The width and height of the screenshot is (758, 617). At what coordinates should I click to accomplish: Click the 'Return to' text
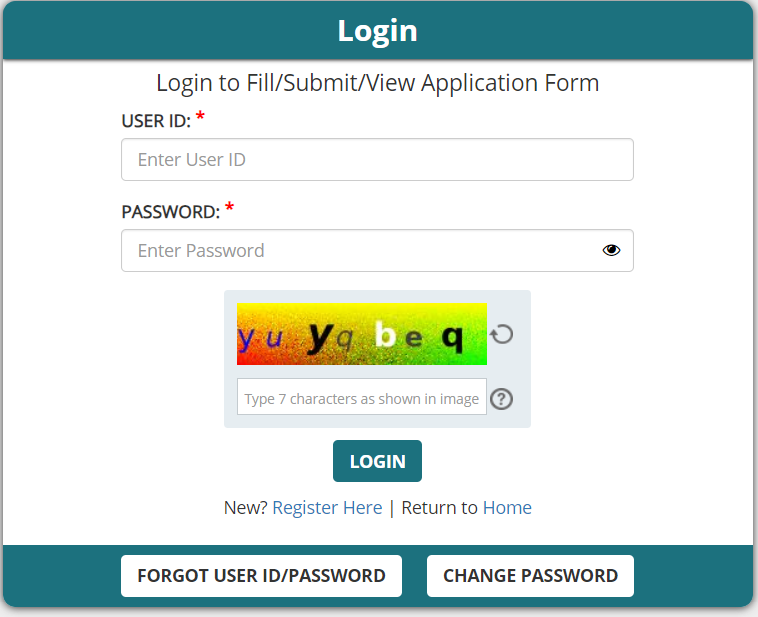click(x=439, y=508)
